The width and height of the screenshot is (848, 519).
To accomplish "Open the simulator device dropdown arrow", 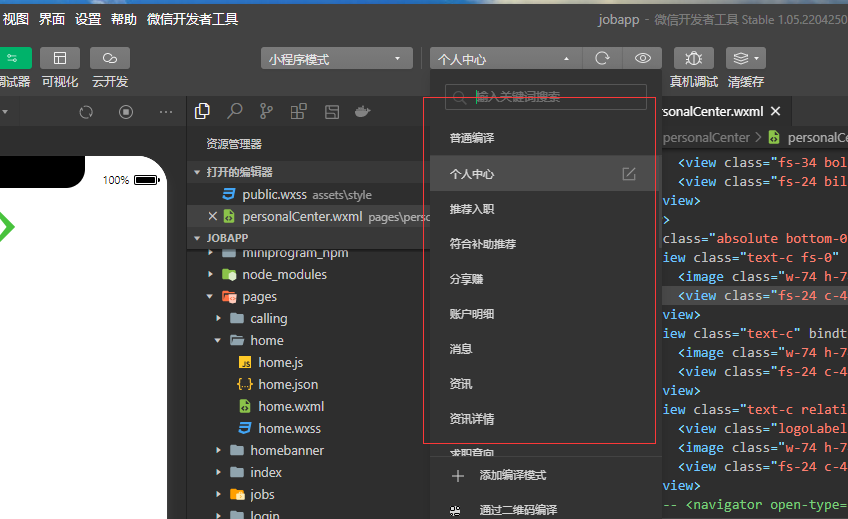I will tap(5, 112).
